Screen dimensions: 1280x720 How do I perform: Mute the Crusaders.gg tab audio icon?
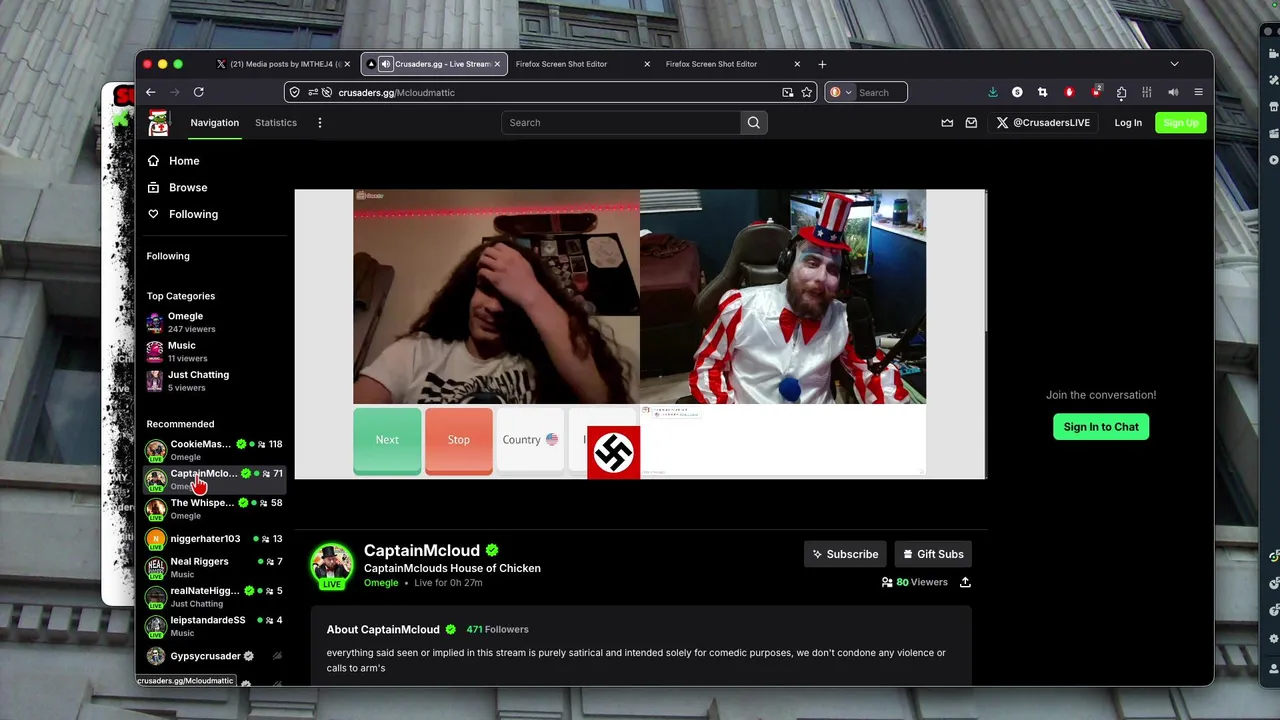tap(384, 64)
